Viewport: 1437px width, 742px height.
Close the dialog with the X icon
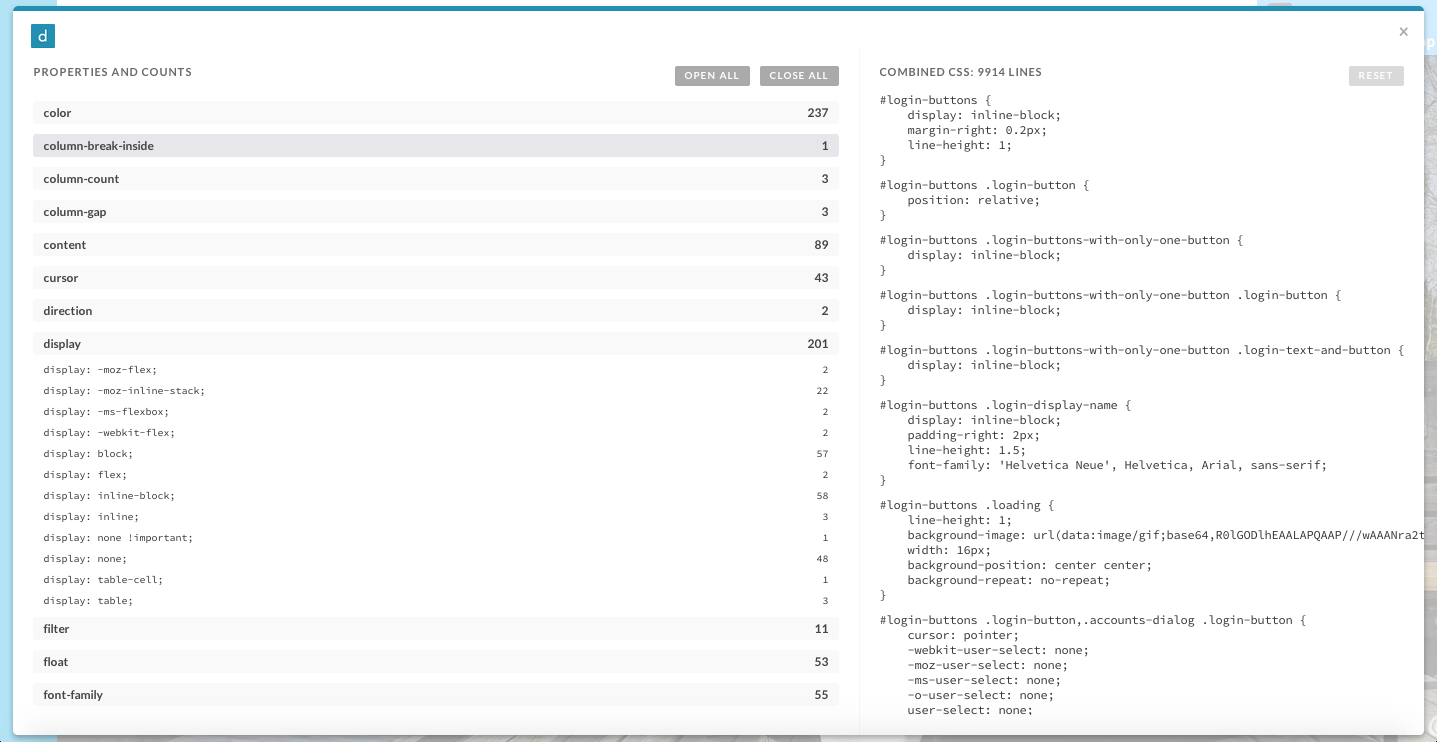click(1403, 32)
